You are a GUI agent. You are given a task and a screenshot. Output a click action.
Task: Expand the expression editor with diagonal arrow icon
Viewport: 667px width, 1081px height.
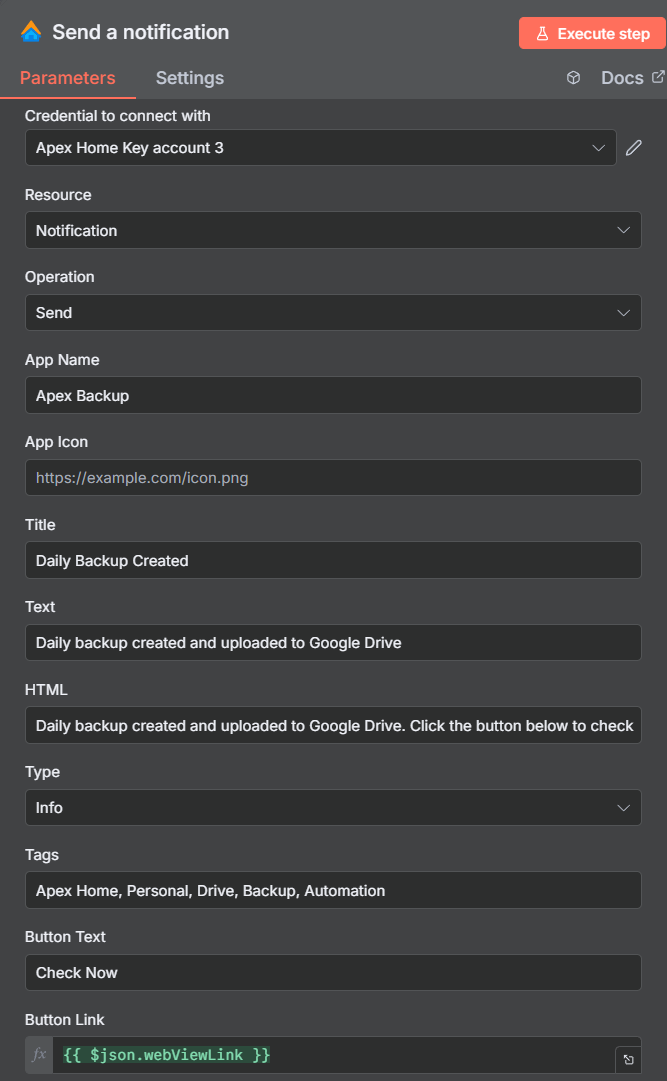click(627, 1059)
